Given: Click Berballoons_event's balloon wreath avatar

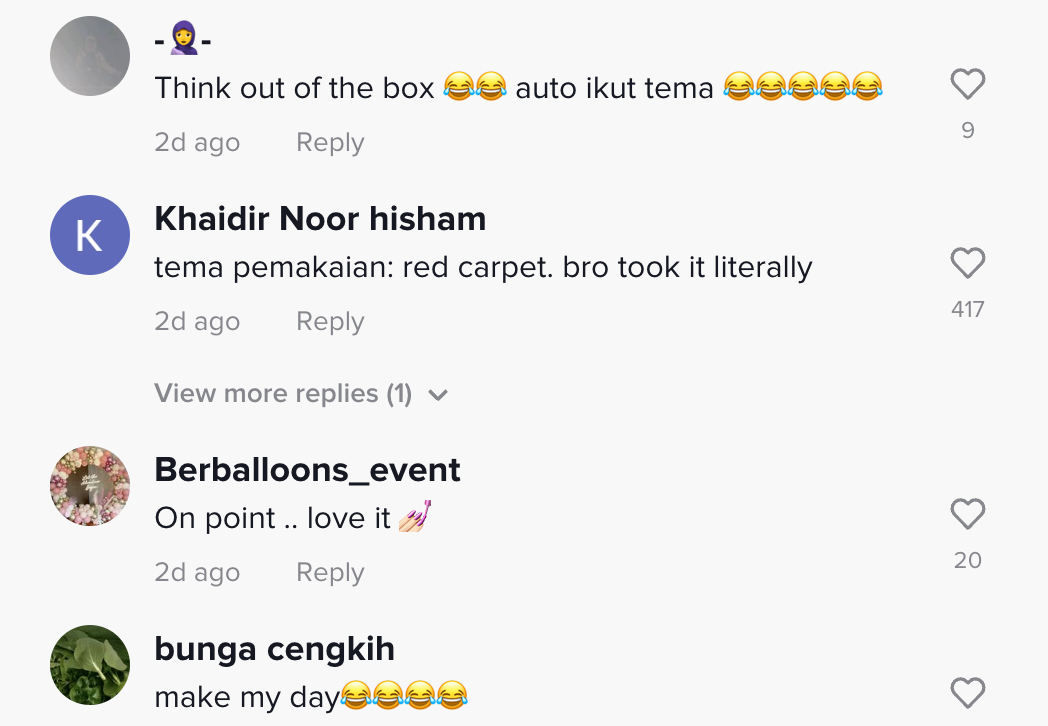Looking at the screenshot, I should click(90, 486).
